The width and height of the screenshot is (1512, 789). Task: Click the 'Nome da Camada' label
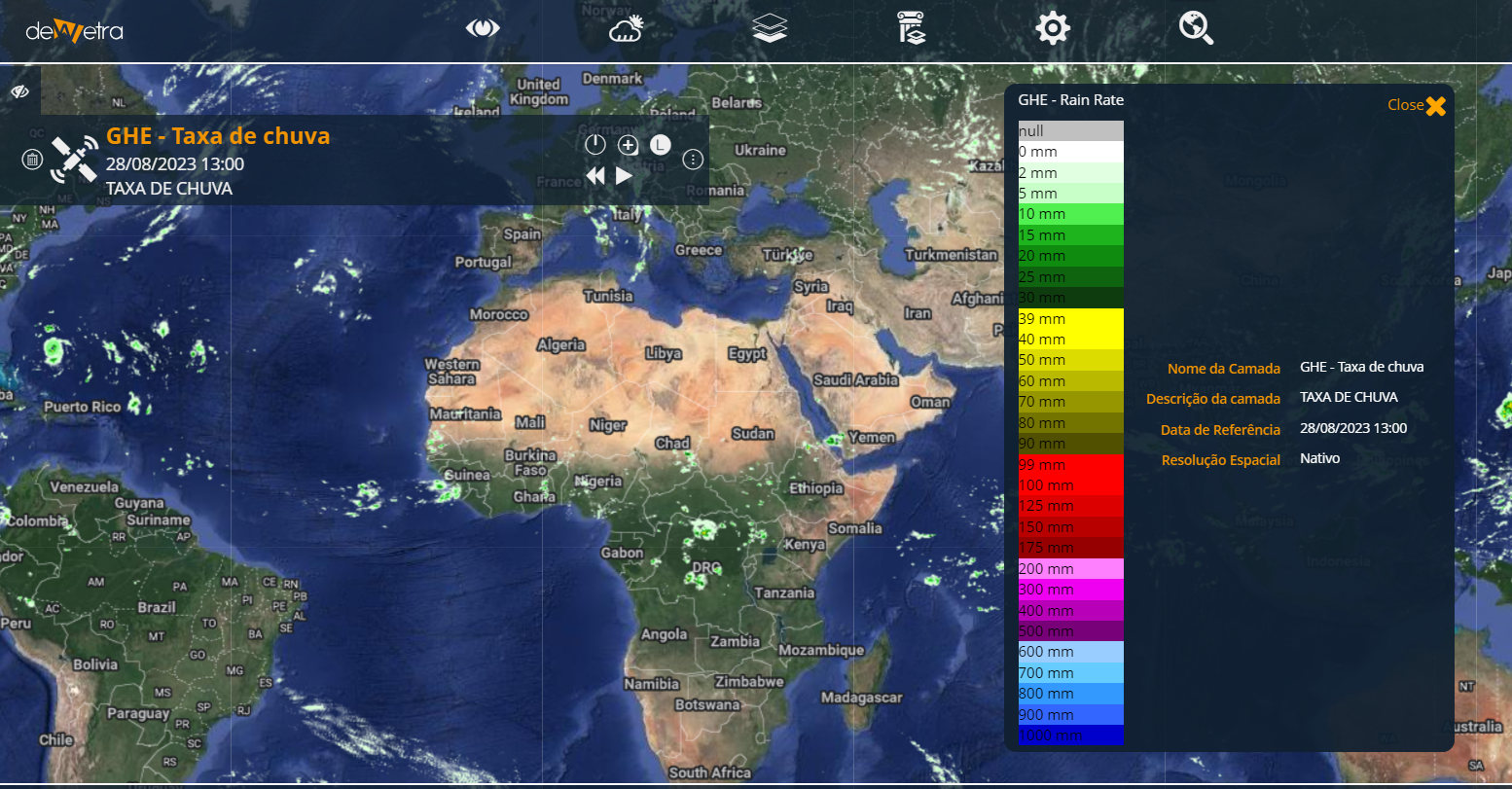click(1224, 369)
